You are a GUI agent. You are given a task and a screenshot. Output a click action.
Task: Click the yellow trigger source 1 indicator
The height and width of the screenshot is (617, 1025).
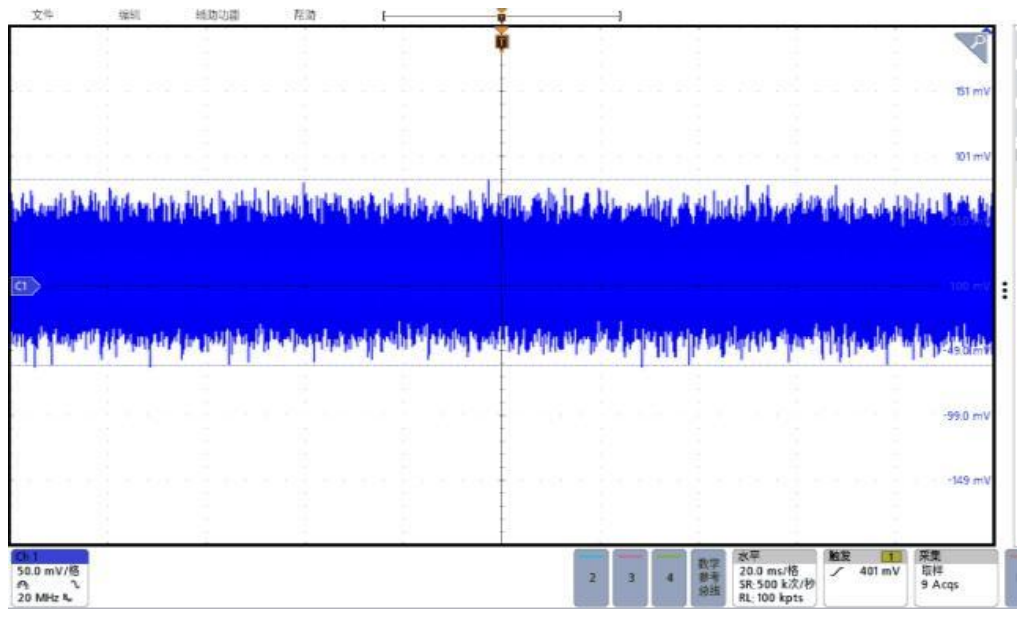pyautogui.click(x=891, y=557)
